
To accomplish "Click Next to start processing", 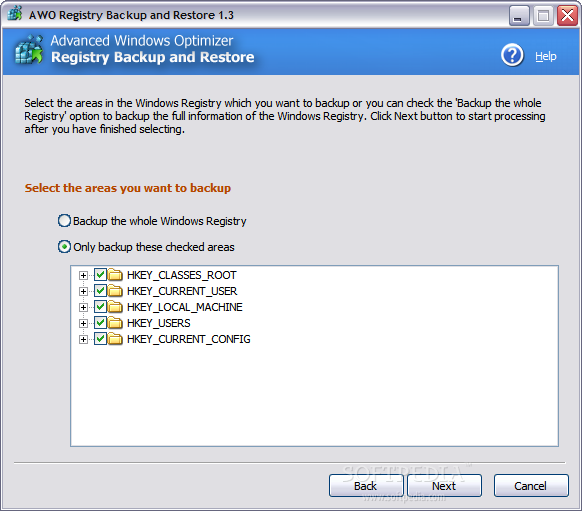I will tap(444, 485).
